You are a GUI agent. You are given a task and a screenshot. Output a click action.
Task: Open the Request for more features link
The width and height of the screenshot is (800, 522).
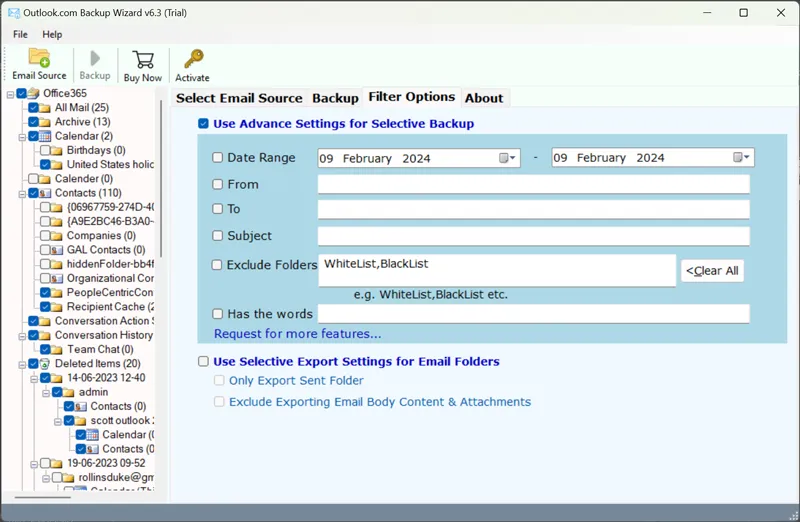(x=297, y=334)
